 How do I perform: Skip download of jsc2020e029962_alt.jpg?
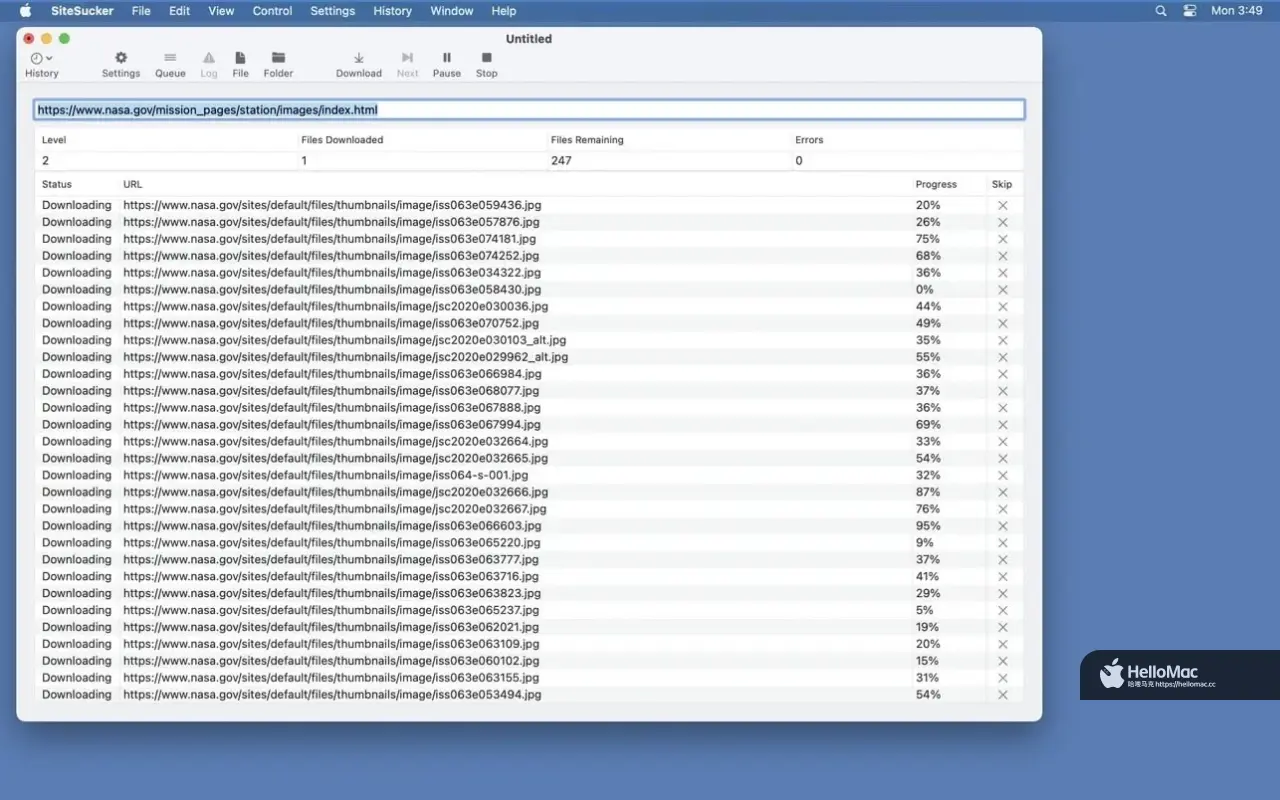[x=1002, y=357]
